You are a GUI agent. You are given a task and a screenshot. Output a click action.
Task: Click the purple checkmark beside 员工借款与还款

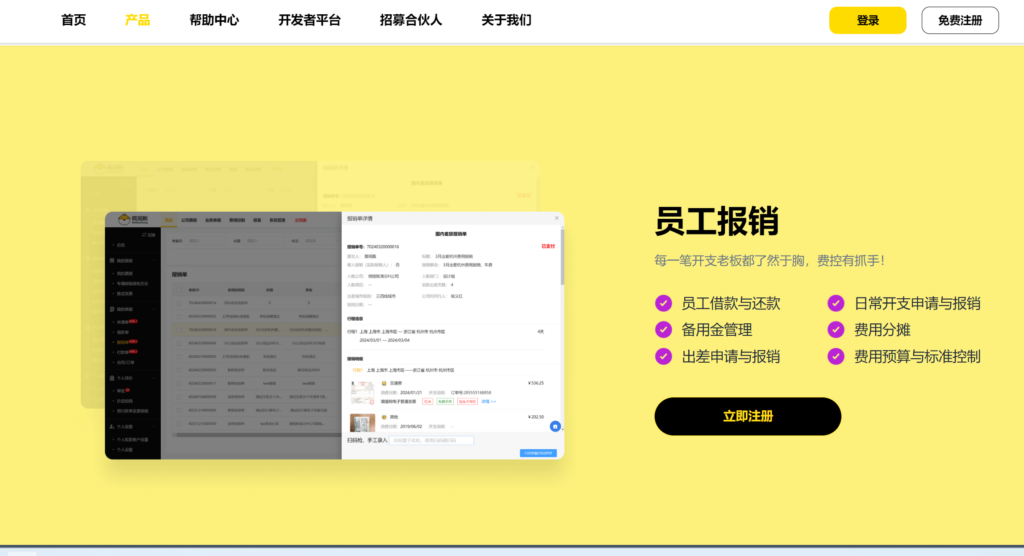(x=663, y=303)
